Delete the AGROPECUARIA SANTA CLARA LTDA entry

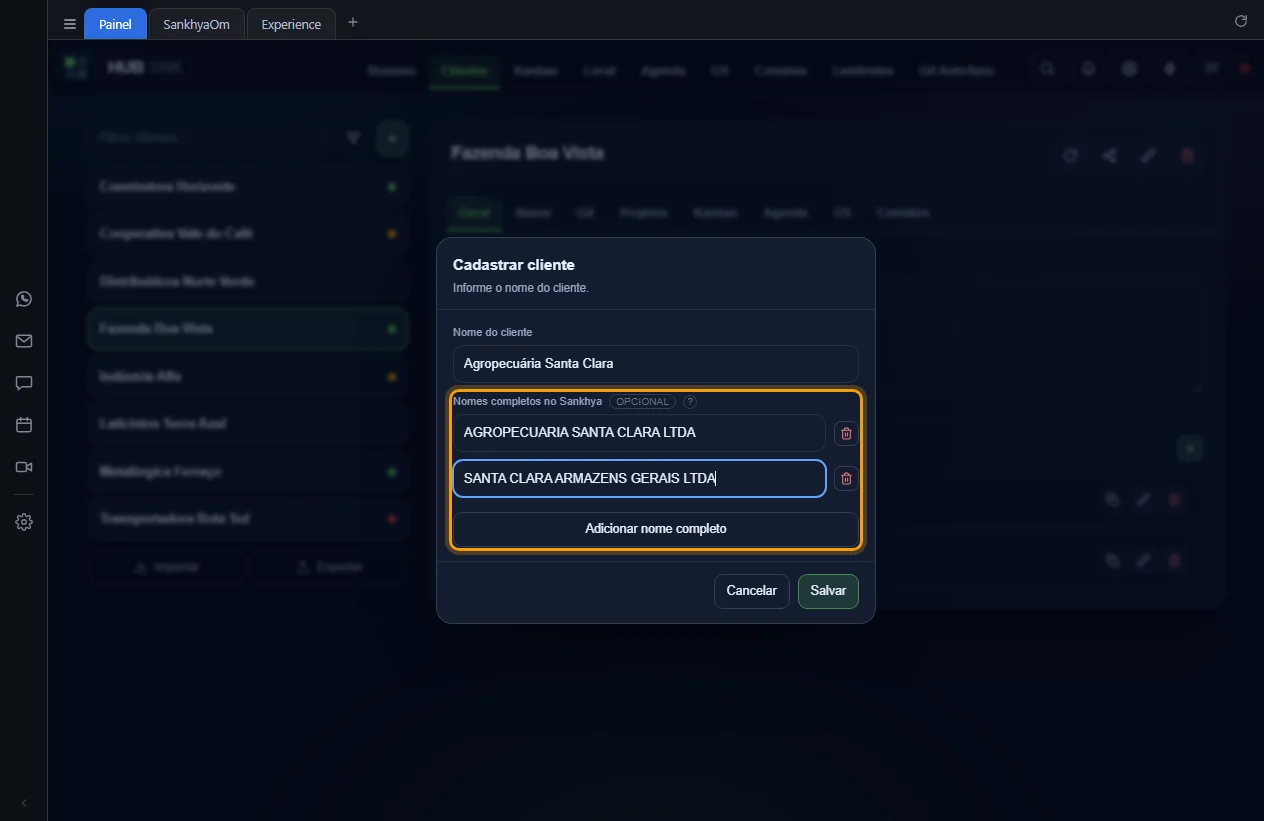tap(846, 433)
